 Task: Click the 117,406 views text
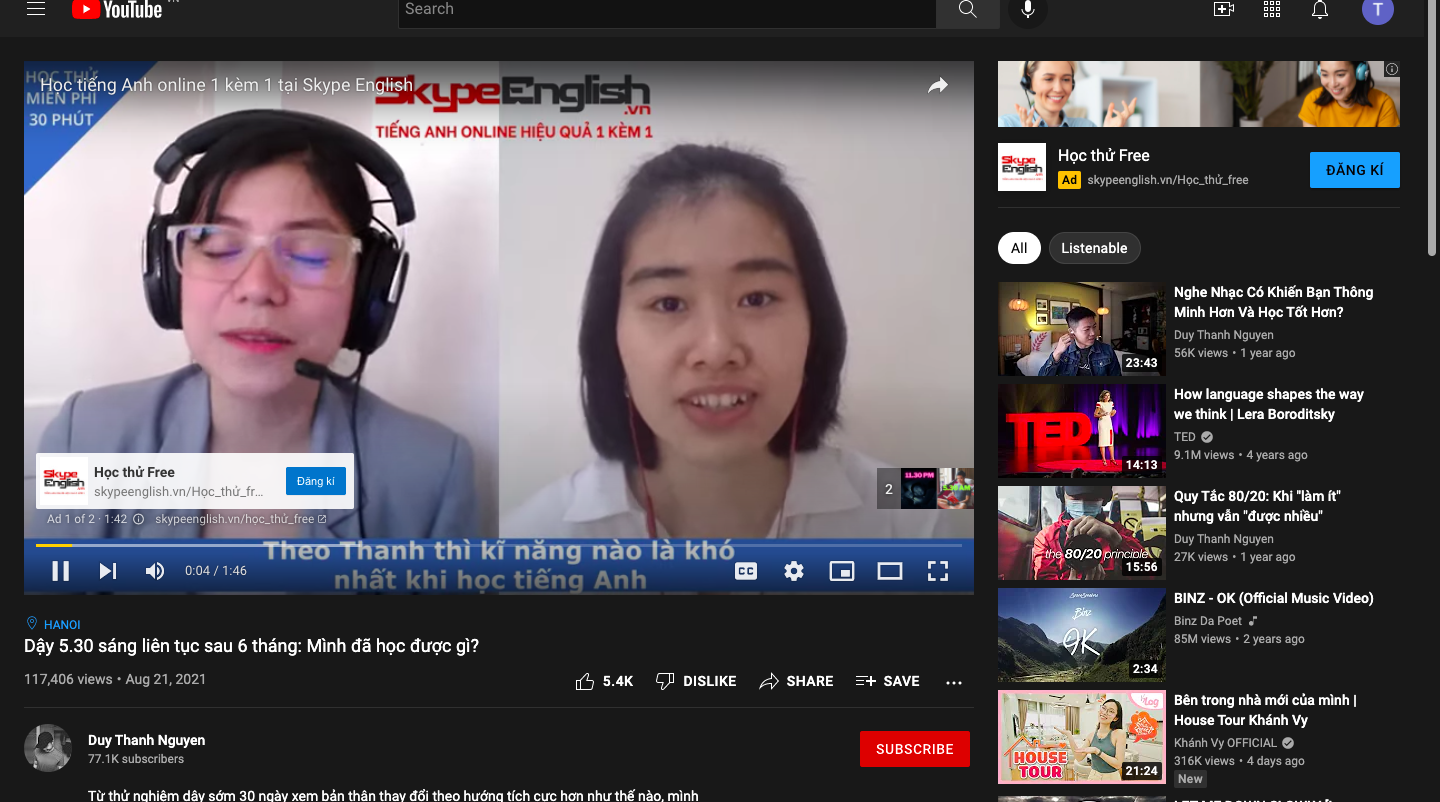68,679
